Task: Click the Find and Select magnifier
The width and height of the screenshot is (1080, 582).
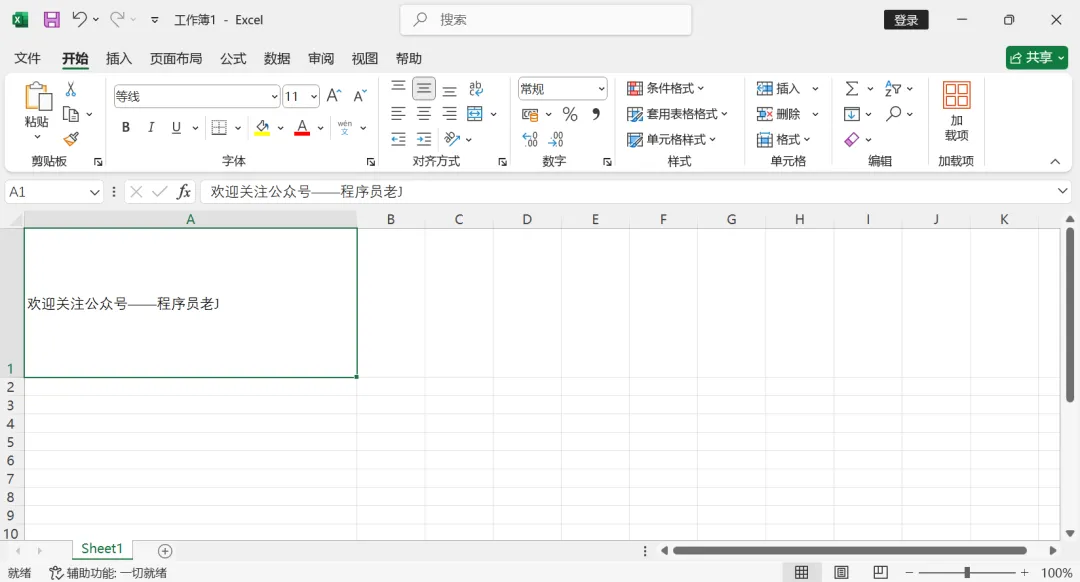Action: tap(893, 114)
